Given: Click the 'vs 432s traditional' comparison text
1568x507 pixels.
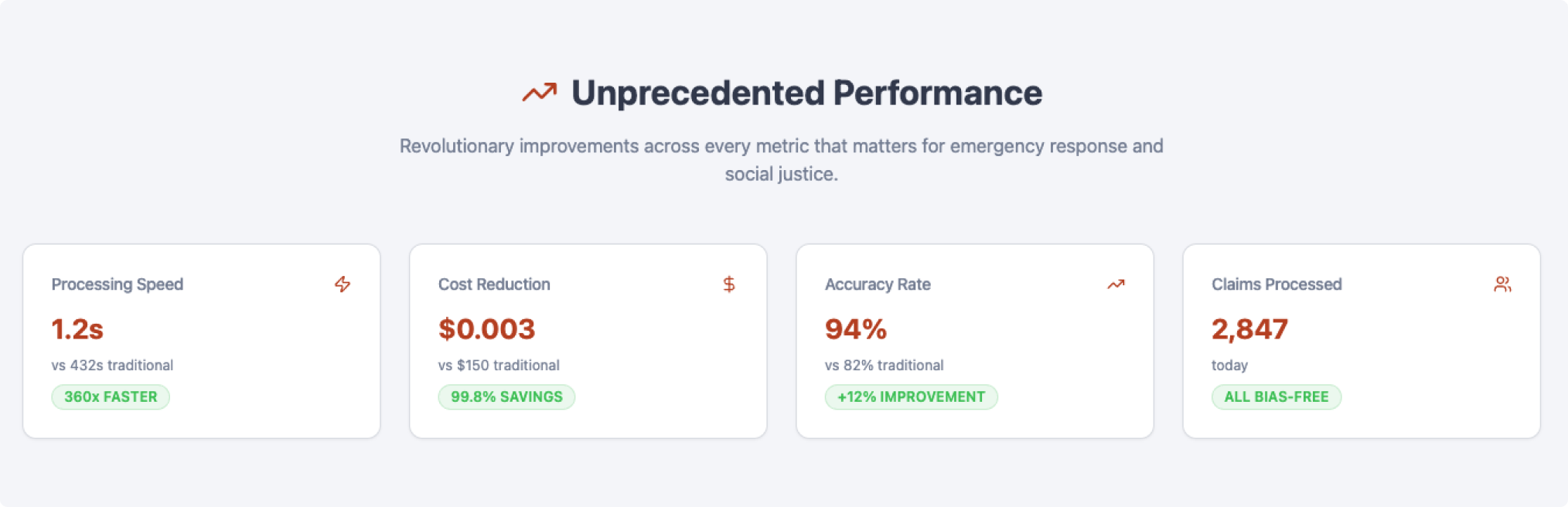Looking at the screenshot, I should (x=112, y=366).
